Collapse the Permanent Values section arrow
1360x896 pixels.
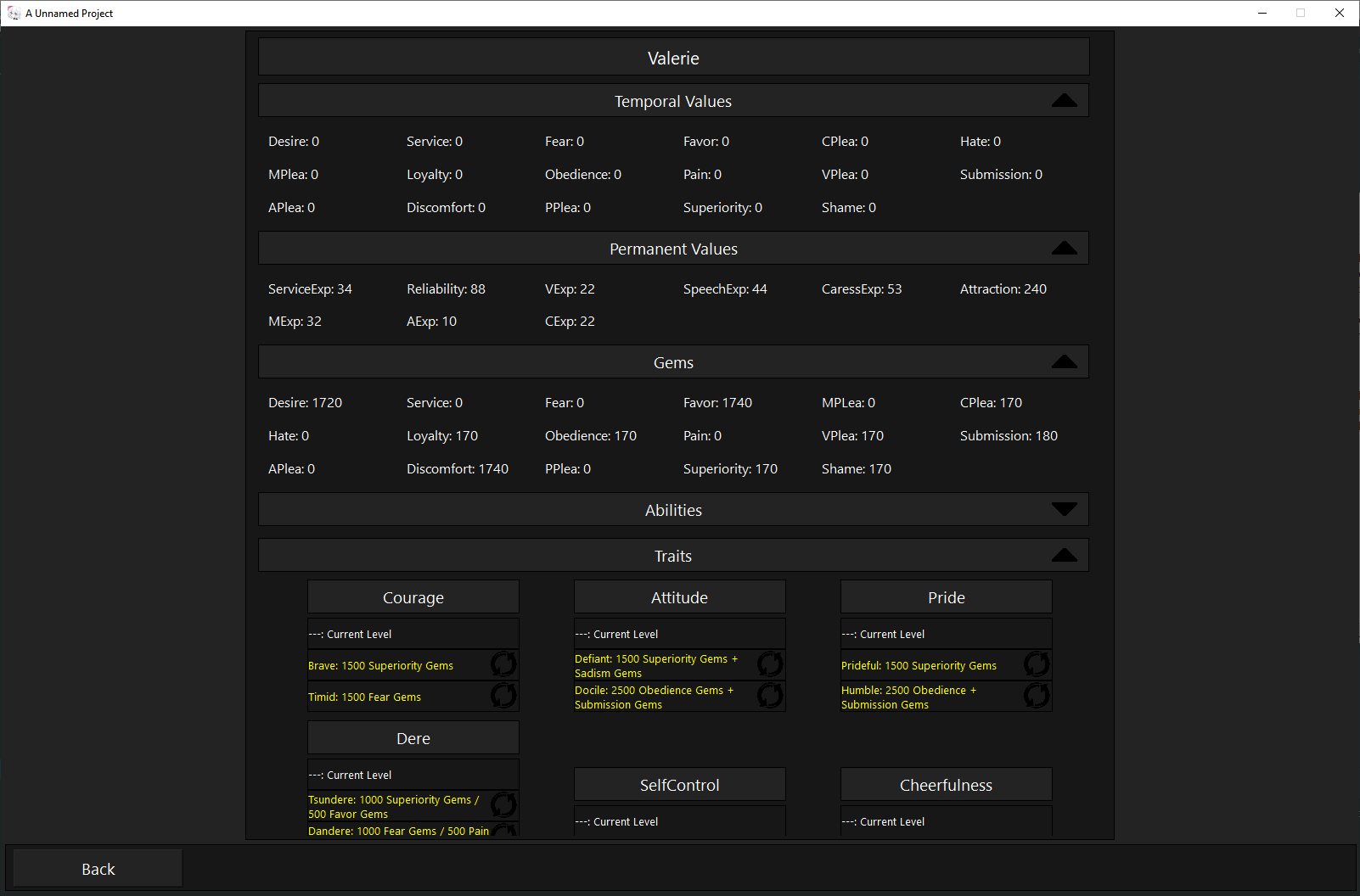1064,249
